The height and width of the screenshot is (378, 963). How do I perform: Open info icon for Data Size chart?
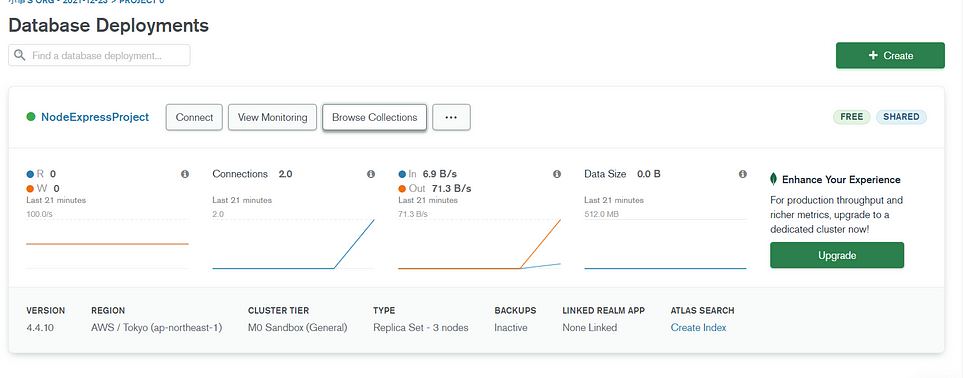[743, 175]
